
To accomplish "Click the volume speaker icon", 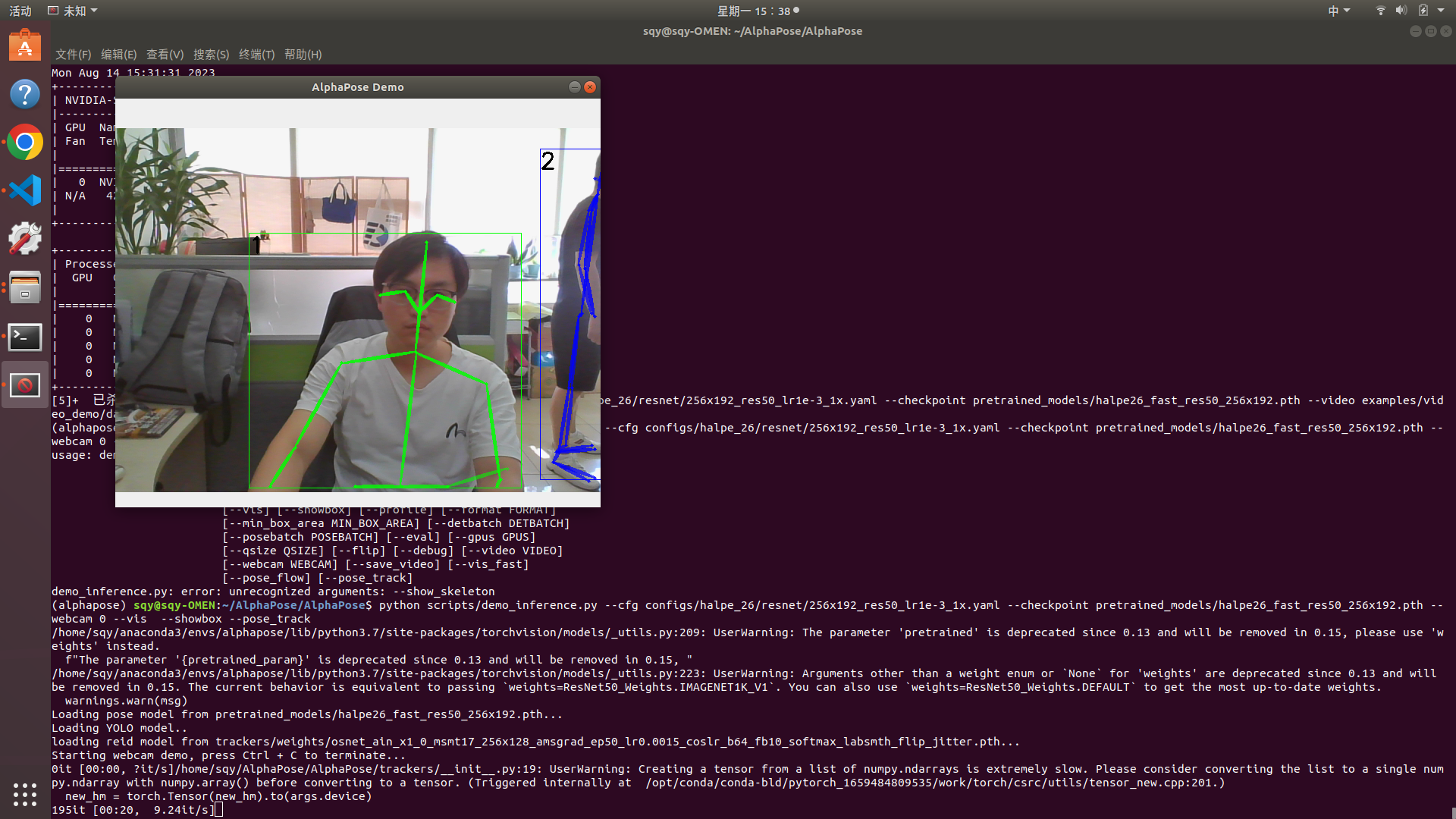I will [1401, 11].
